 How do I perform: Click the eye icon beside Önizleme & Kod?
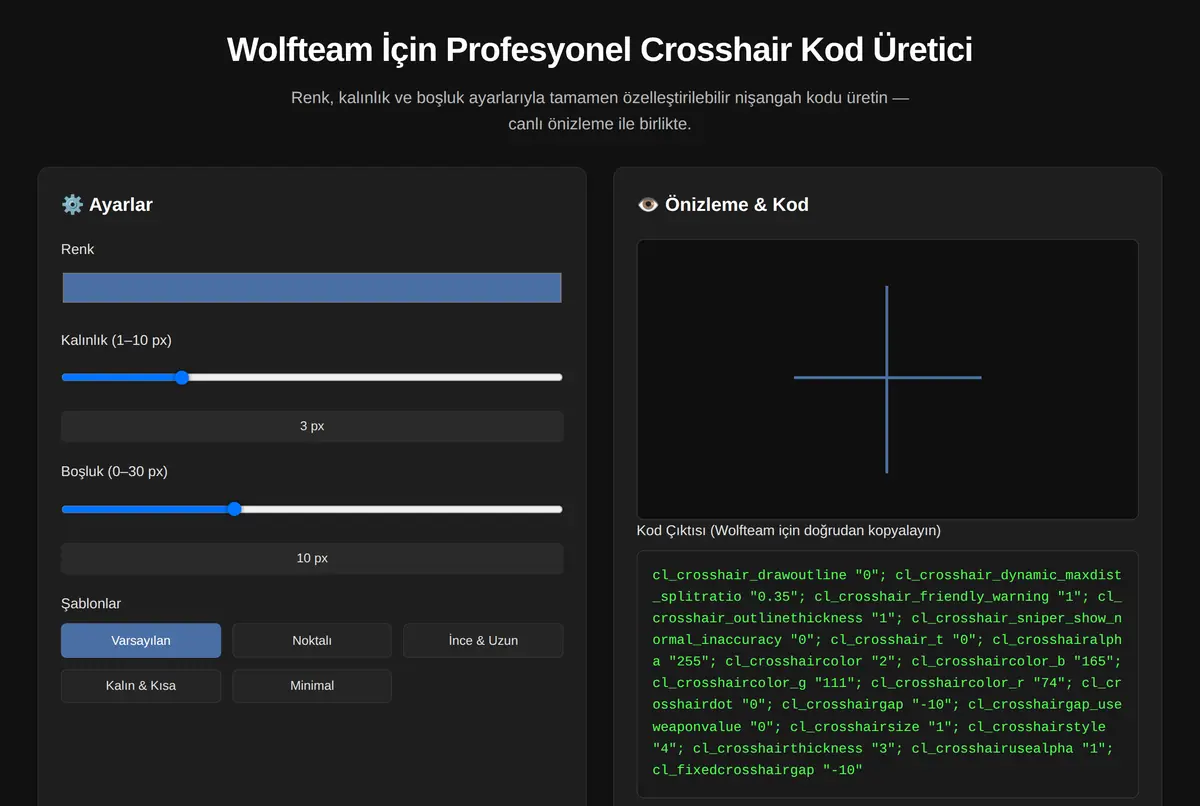pyautogui.click(x=648, y=205)
